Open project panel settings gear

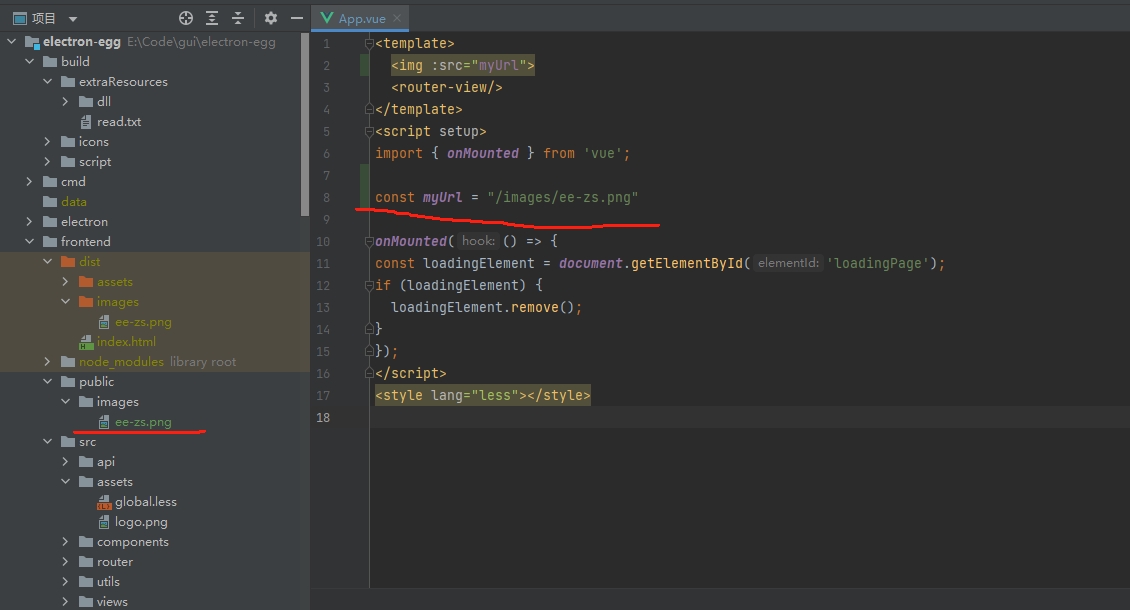click(x=271, y=18)
